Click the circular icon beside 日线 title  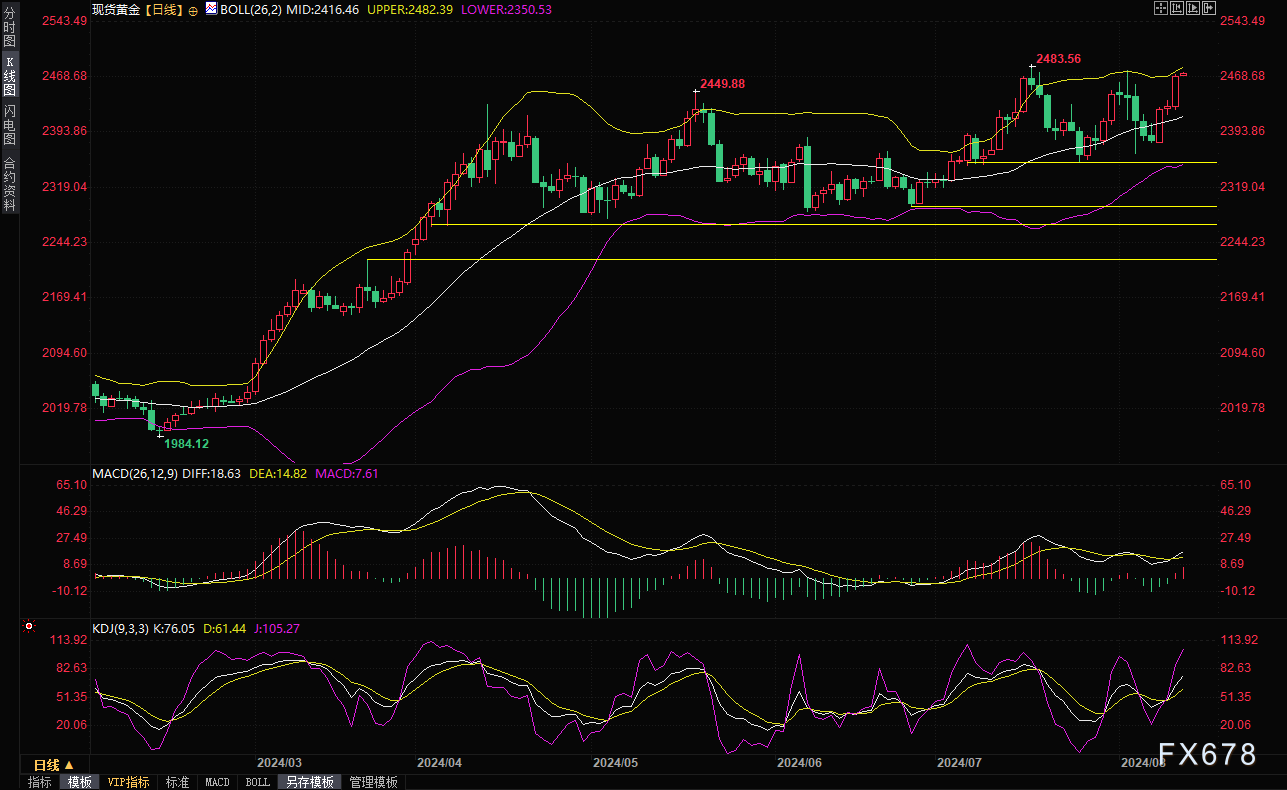(193, 9)
